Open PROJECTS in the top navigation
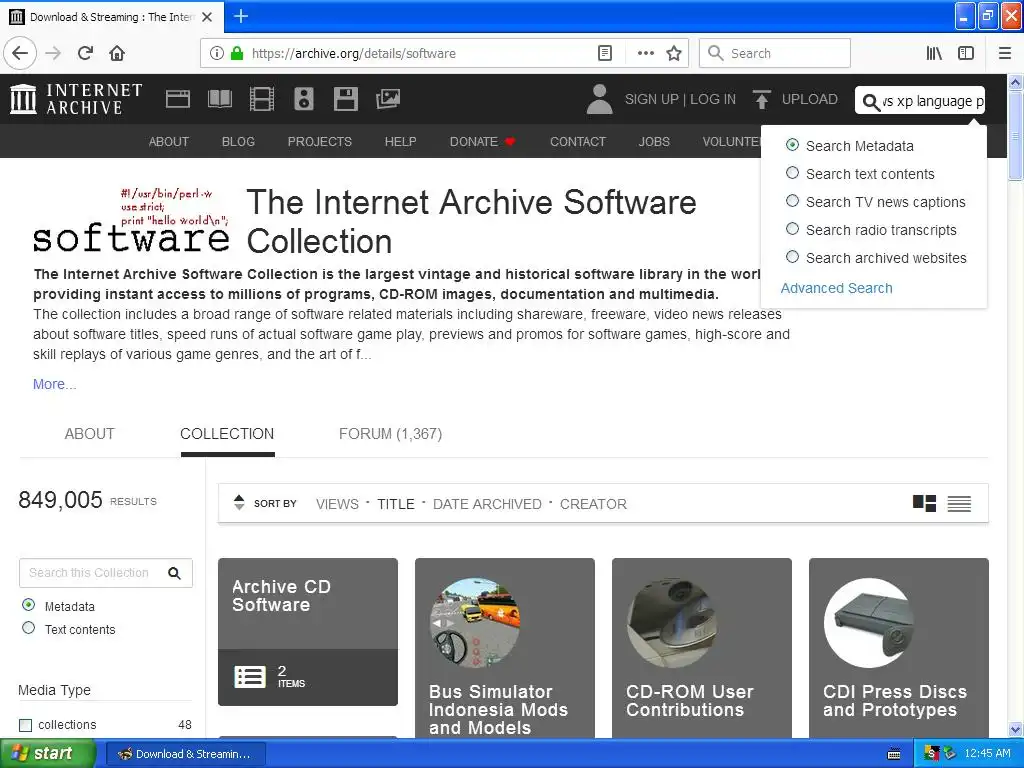The width and height of the screenshot is (1024, 768). click(x=320, y=142)
